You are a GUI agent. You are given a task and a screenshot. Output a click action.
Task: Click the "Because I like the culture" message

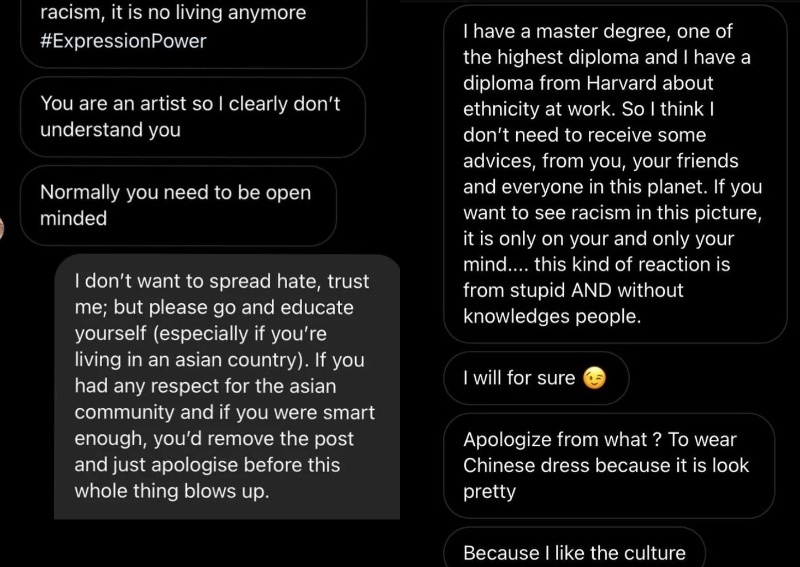[574, 552]
